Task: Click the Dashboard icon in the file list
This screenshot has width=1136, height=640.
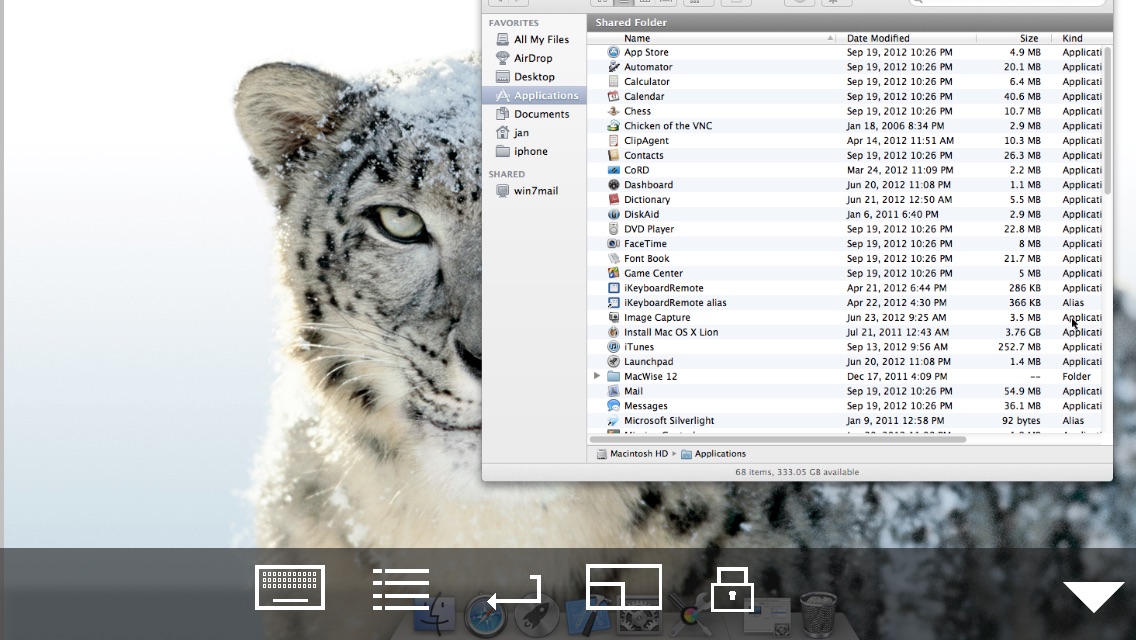Action: [614, 185]
